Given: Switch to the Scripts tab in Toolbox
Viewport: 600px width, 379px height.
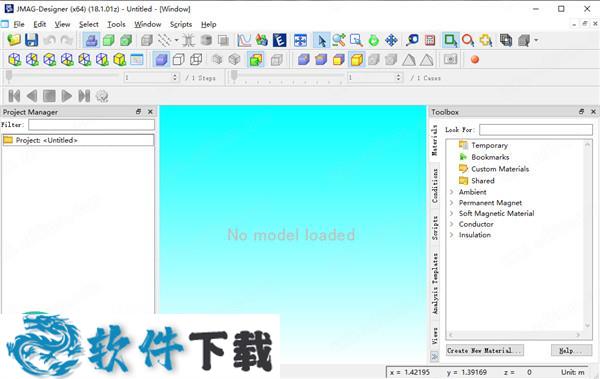Looking at the screenshot, I should [x=435, y=228].
